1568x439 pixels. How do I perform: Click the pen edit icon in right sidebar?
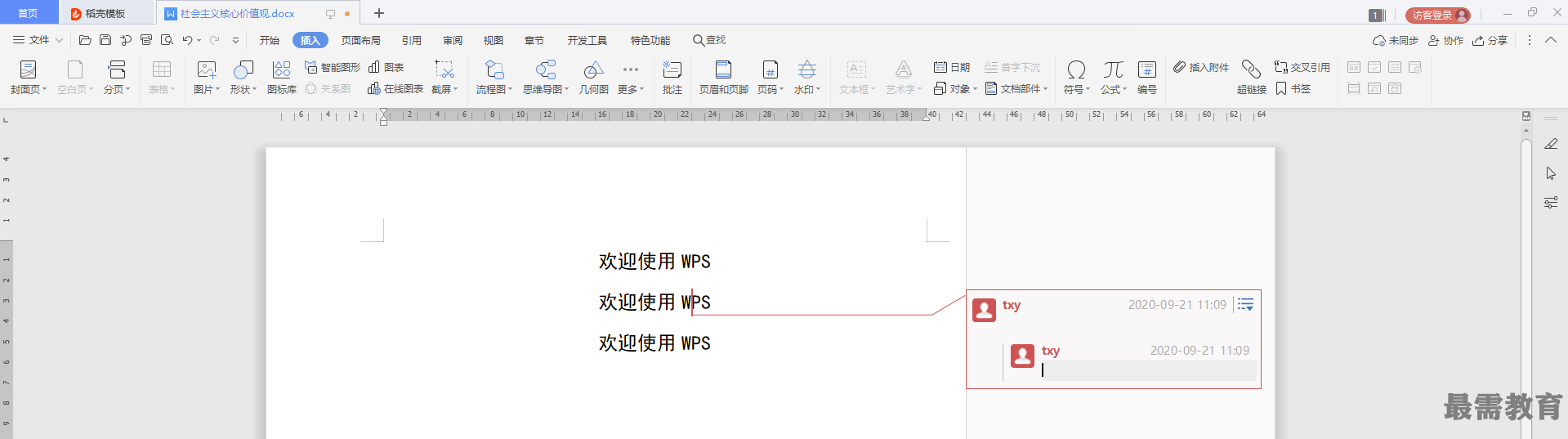click(x=1551, y=144)
